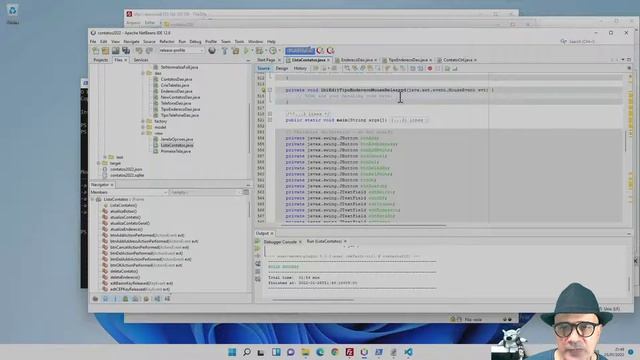Image resolution: width=640 pixels, height=360 pixels.
Task: Expand the factory folder in Files tree
Action: [143, 121]
